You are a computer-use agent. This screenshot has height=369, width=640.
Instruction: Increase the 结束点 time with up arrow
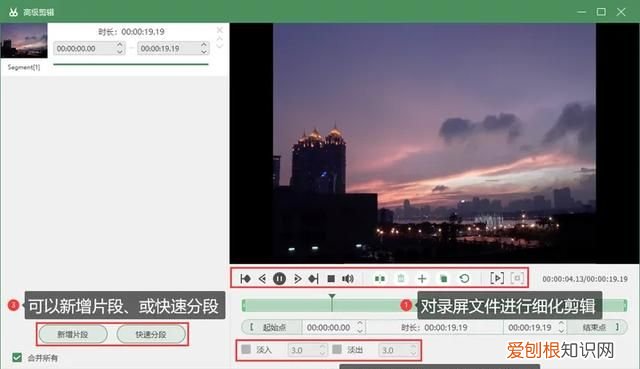pos(562,324)
